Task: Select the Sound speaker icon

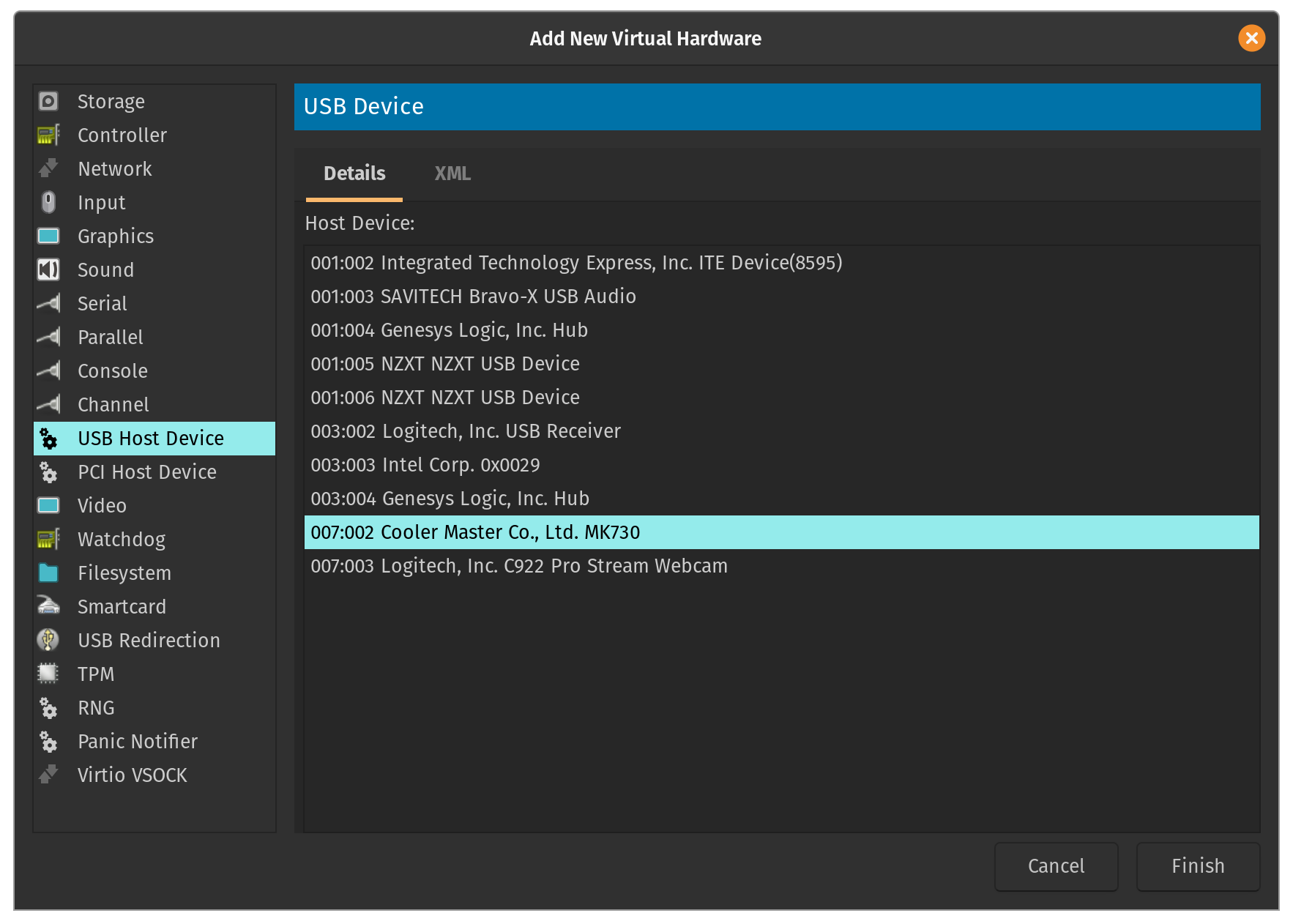Action: click(x=48, y=269)
